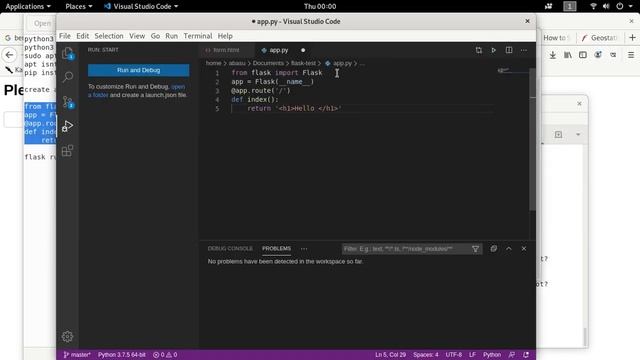
Task: Split the editor to the right
Action: 509,50
